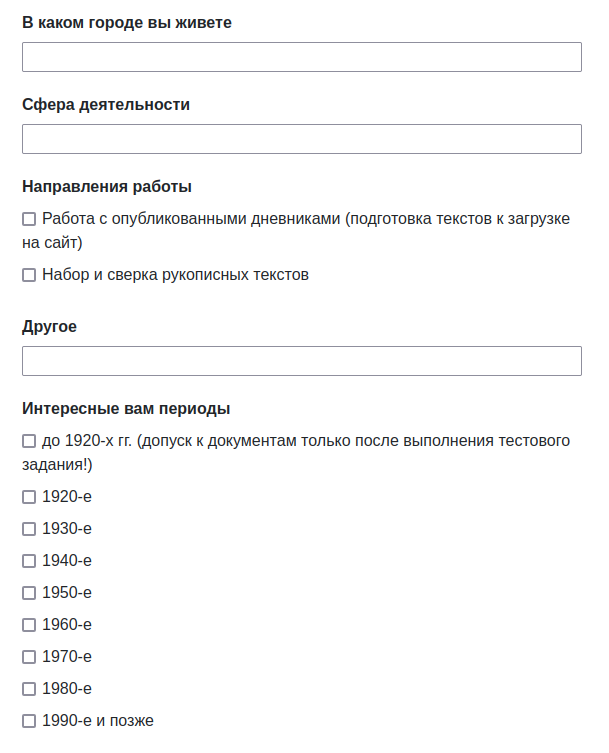Focus the 'Сфера деятельности' text field

tap(301, 139)
